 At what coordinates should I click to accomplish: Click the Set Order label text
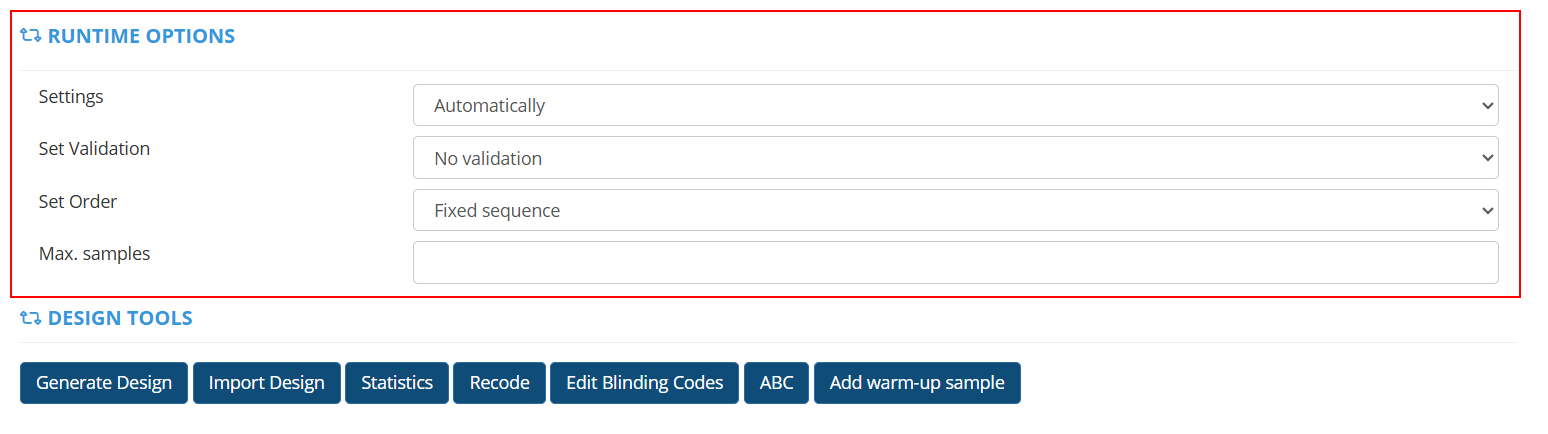pyautogui.click(x=78, y=202)
